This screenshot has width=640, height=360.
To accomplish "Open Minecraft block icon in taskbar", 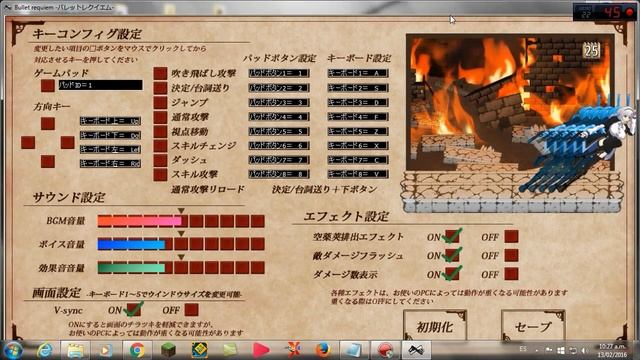I will click(x=168, y=350).
